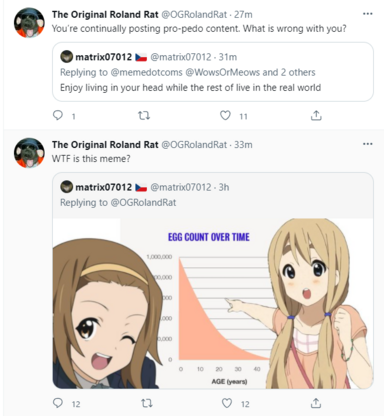Like the tweet with 11 likes
The width and height of the screenshot is (384, 416).
225,115
